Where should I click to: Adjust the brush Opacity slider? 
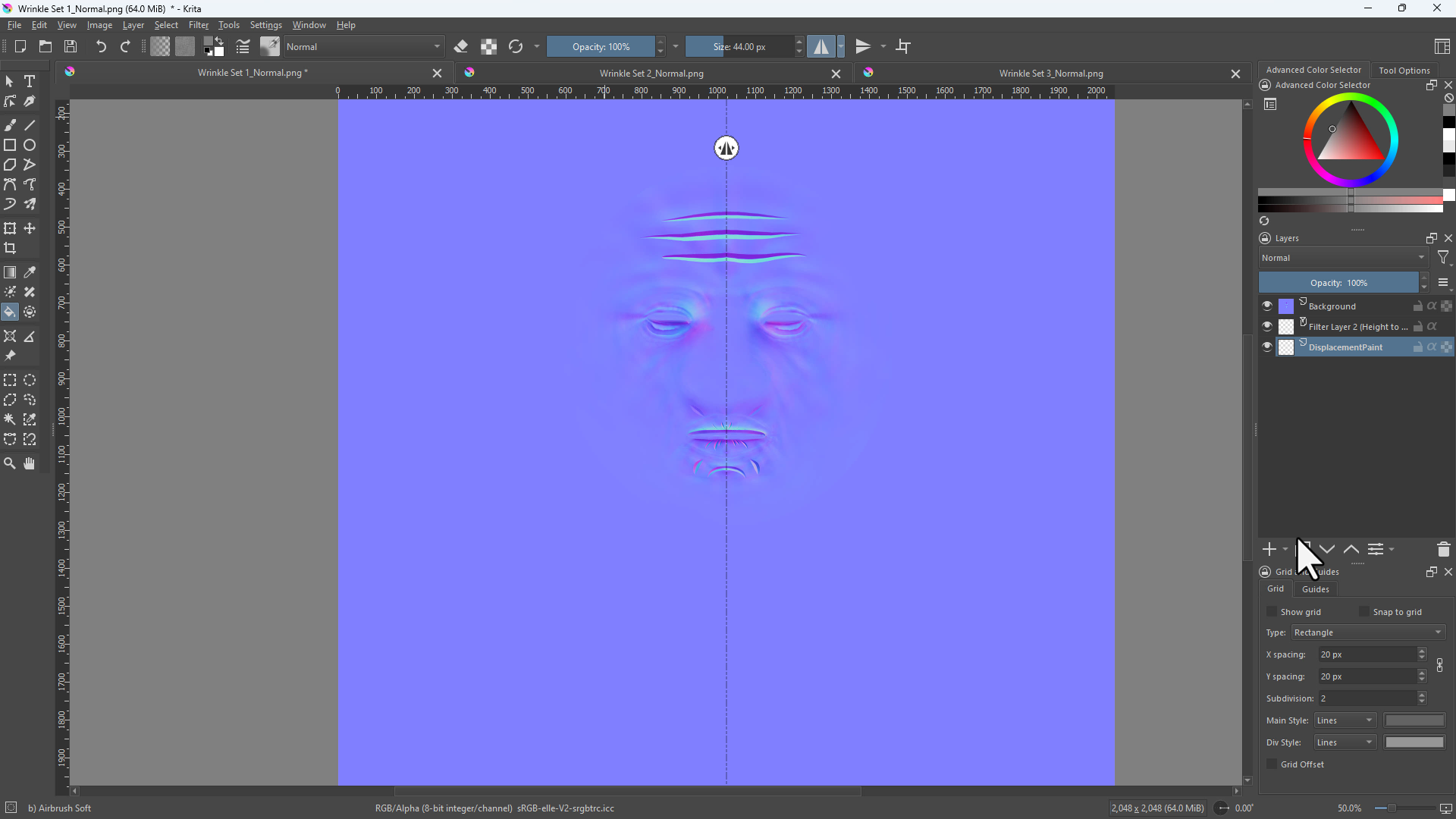coord(601,46)
